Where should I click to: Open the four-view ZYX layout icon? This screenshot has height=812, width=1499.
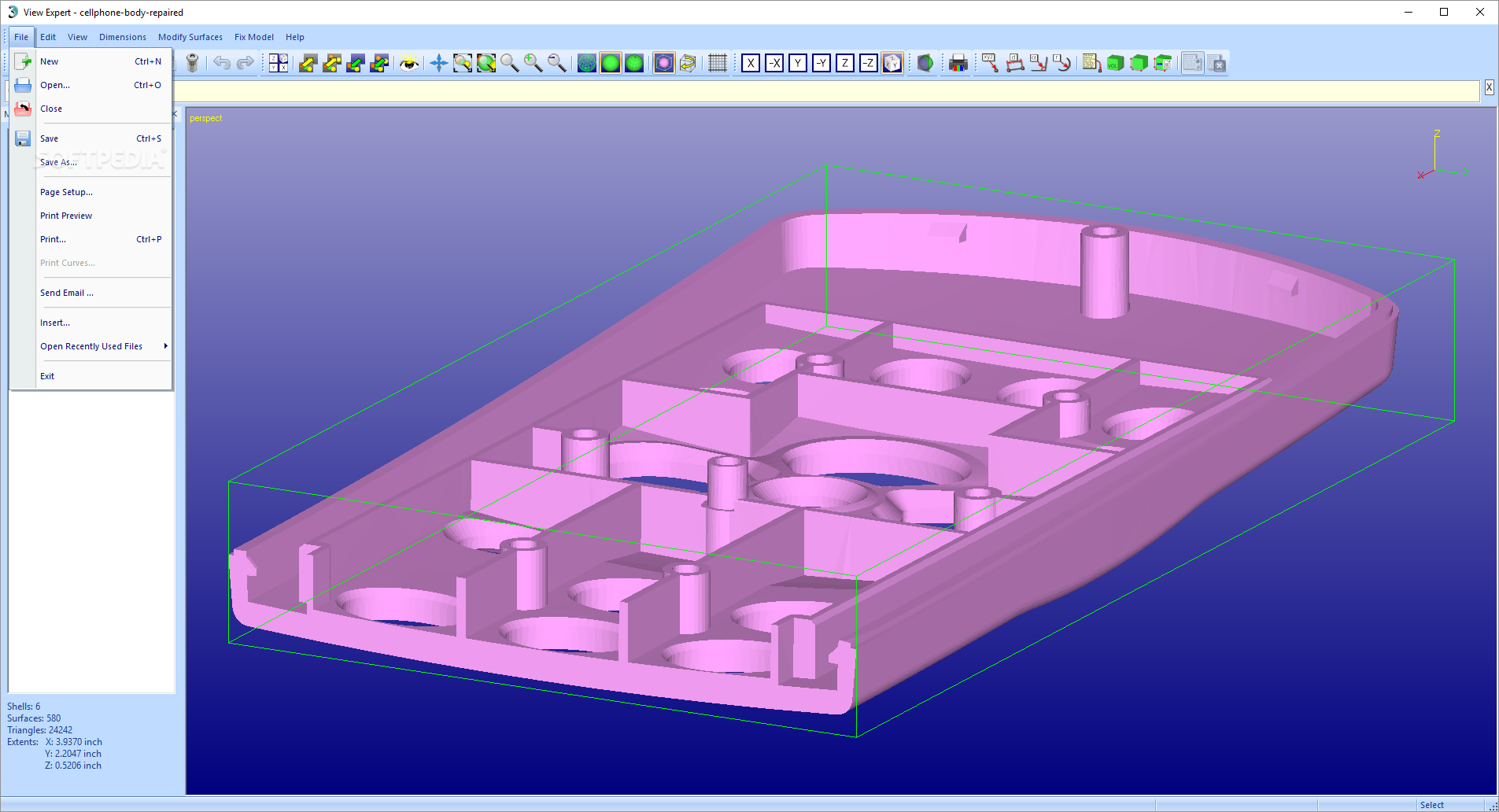pos(279,63)
